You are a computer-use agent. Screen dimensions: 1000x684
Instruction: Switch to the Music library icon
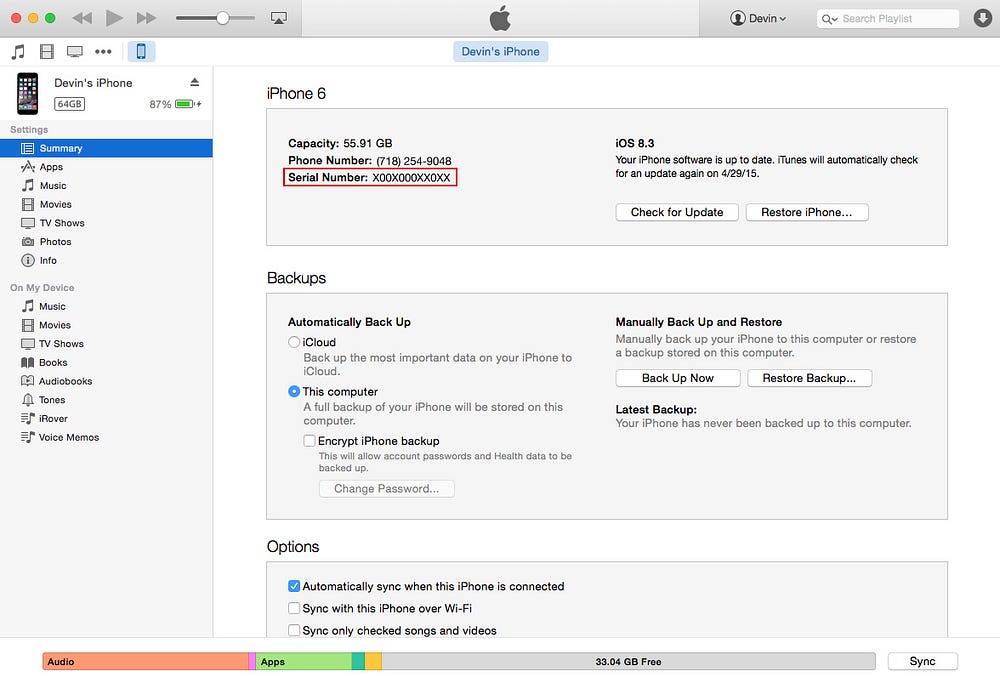pos(18,52)
